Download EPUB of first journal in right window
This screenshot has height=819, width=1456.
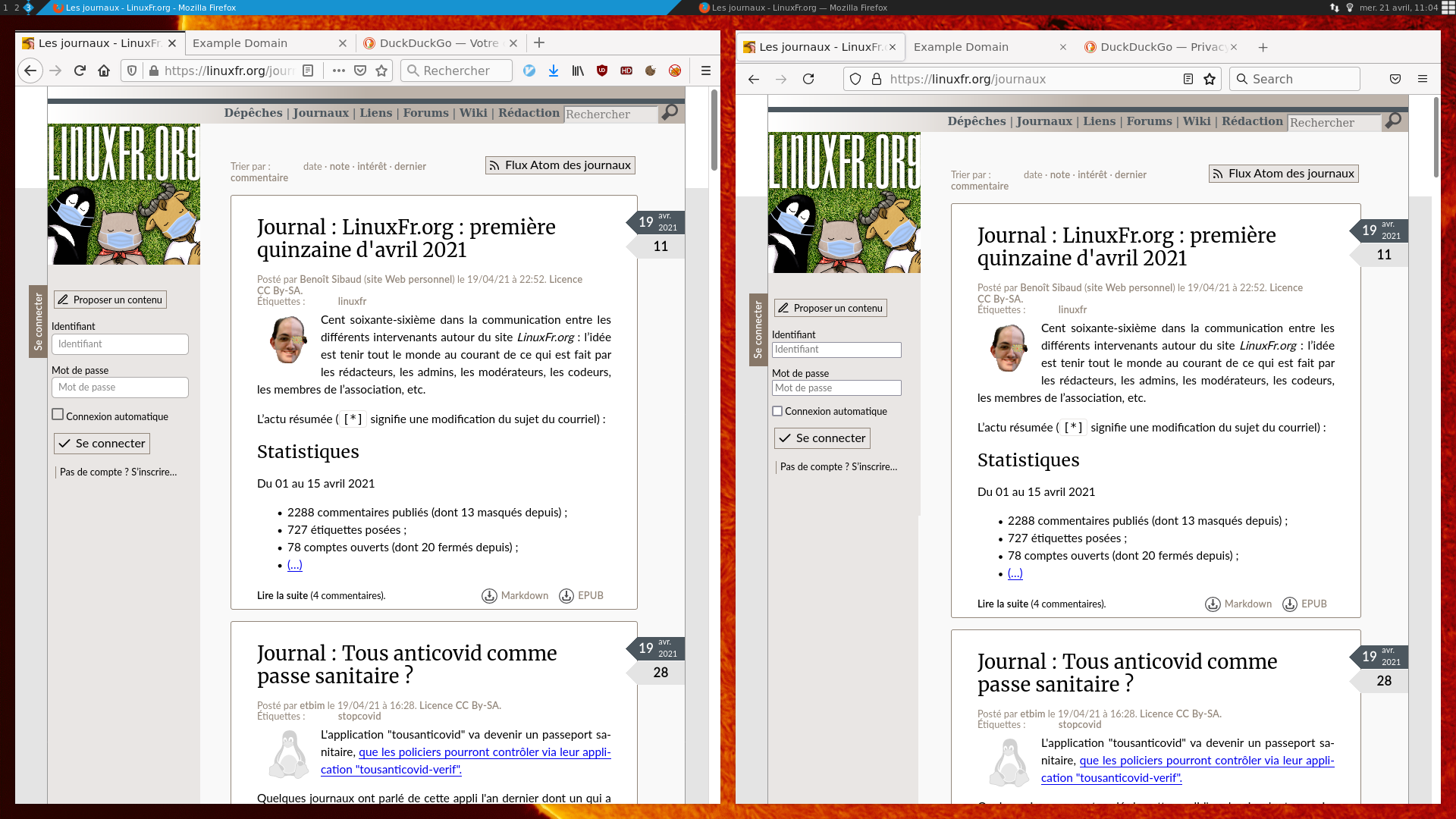click(x=1304, y=604)
